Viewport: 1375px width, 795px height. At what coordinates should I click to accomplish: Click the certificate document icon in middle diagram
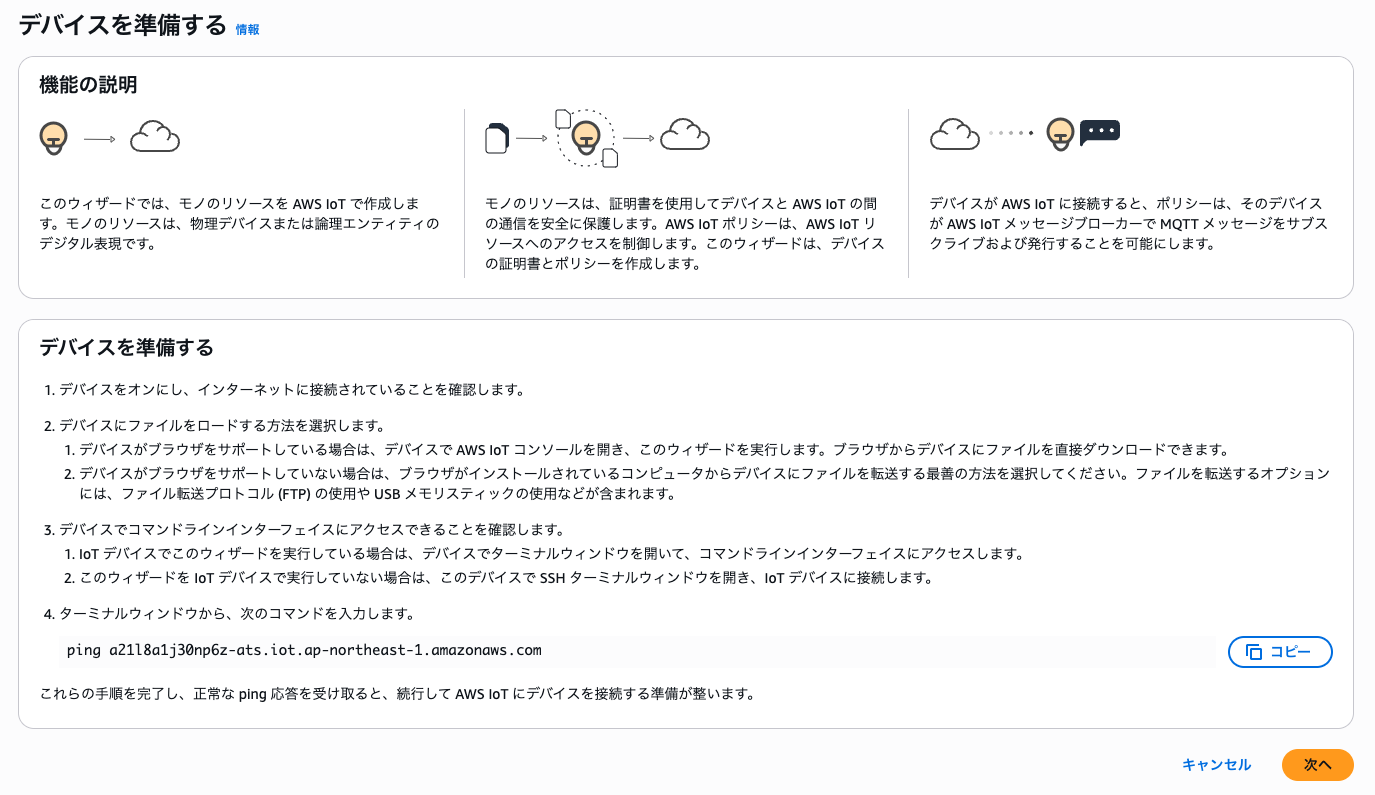(497, 137)
